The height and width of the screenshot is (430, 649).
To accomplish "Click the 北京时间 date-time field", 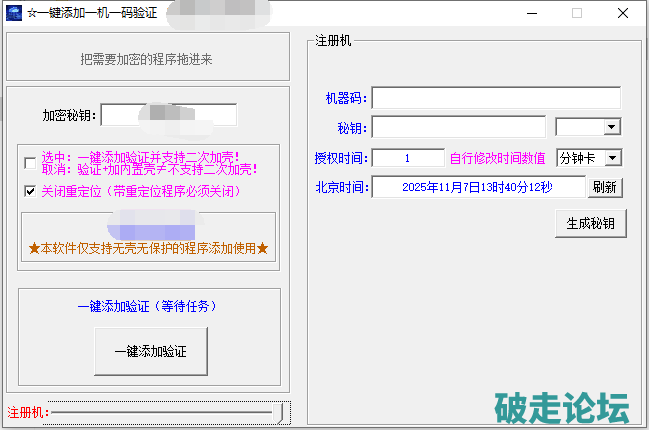I will 478,187.
